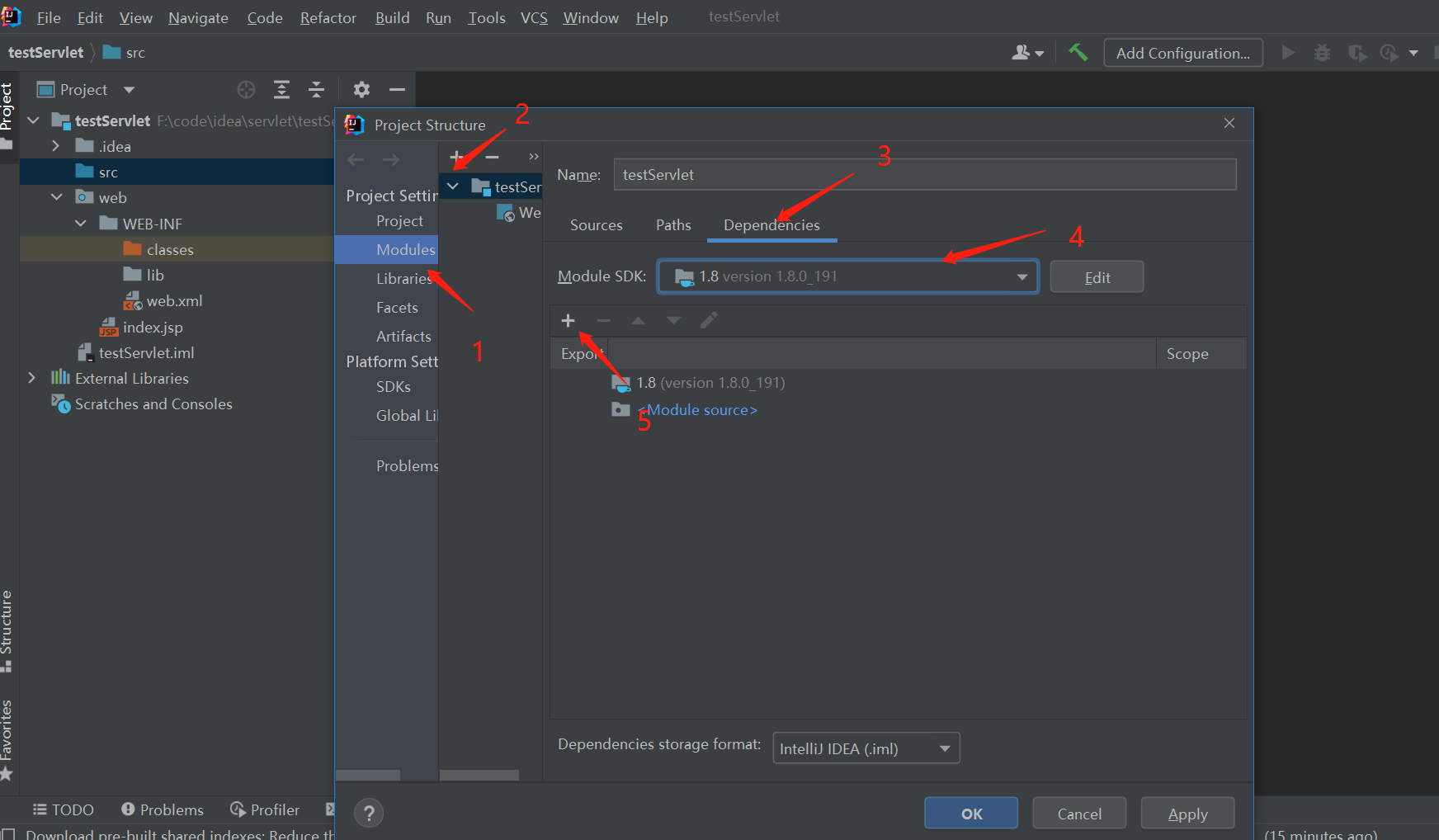Switch to the Sources tab
1439x840 pixels.
(596, 225)
